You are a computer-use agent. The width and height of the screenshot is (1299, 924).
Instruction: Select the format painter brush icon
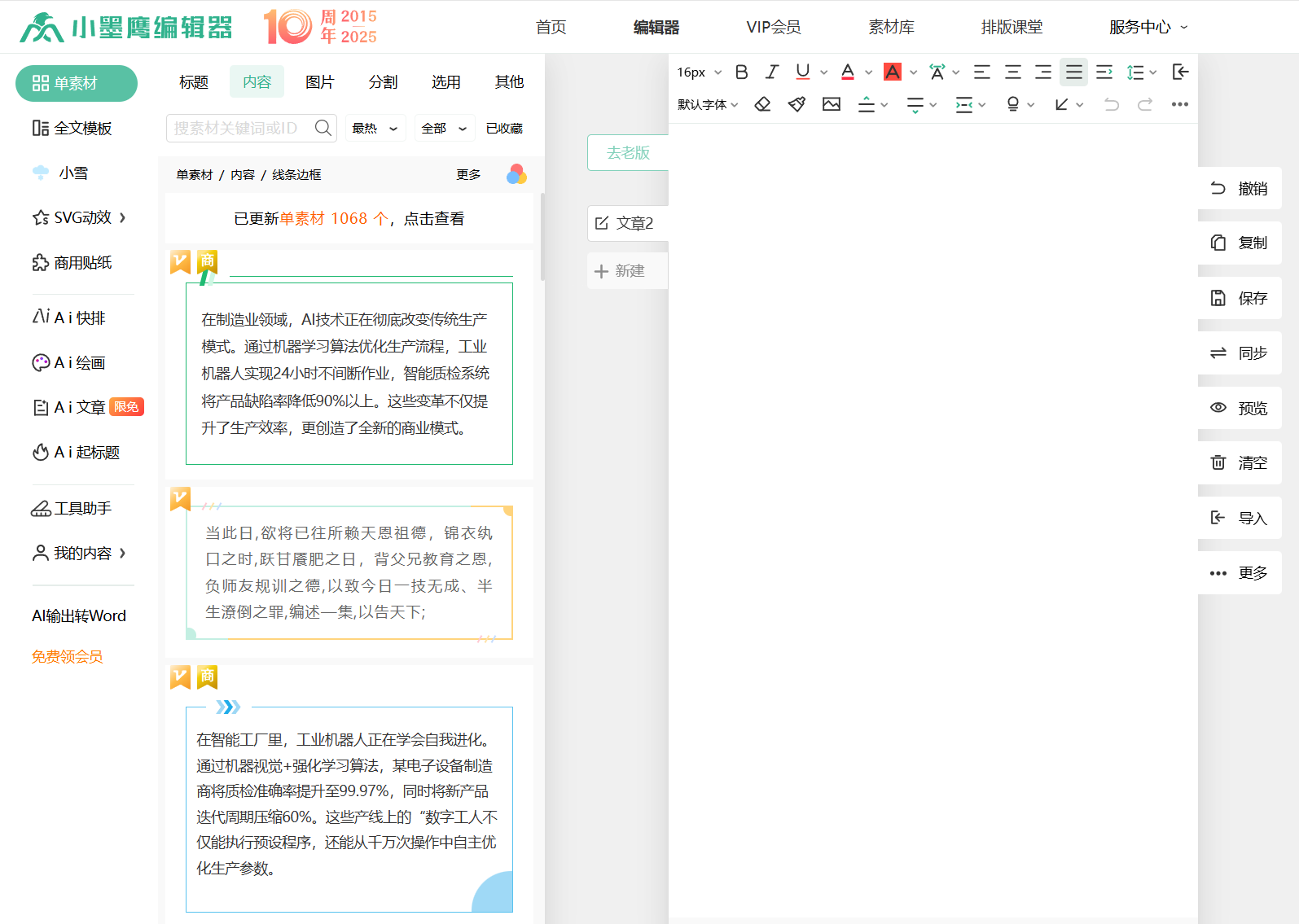(797, 104)
